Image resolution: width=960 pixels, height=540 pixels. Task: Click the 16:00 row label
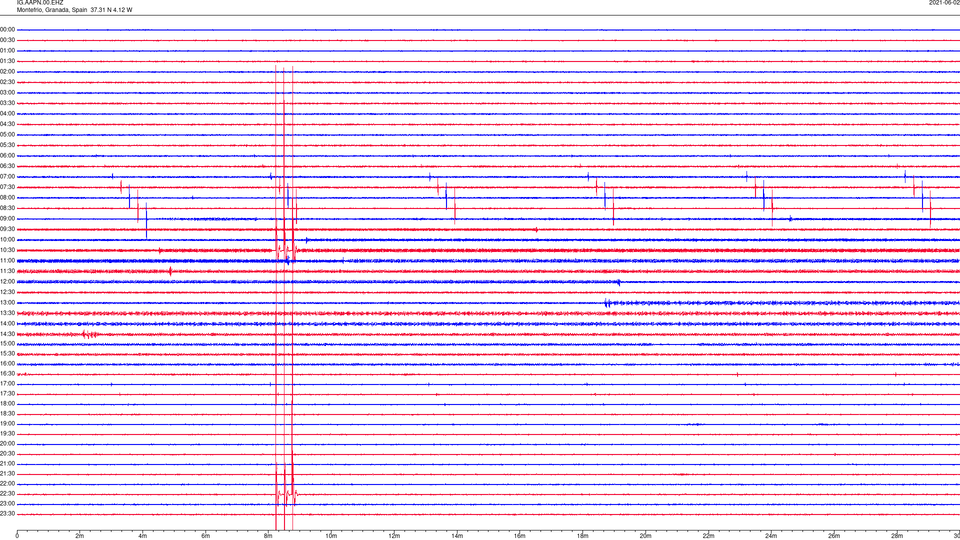click(x=7, y=364)
